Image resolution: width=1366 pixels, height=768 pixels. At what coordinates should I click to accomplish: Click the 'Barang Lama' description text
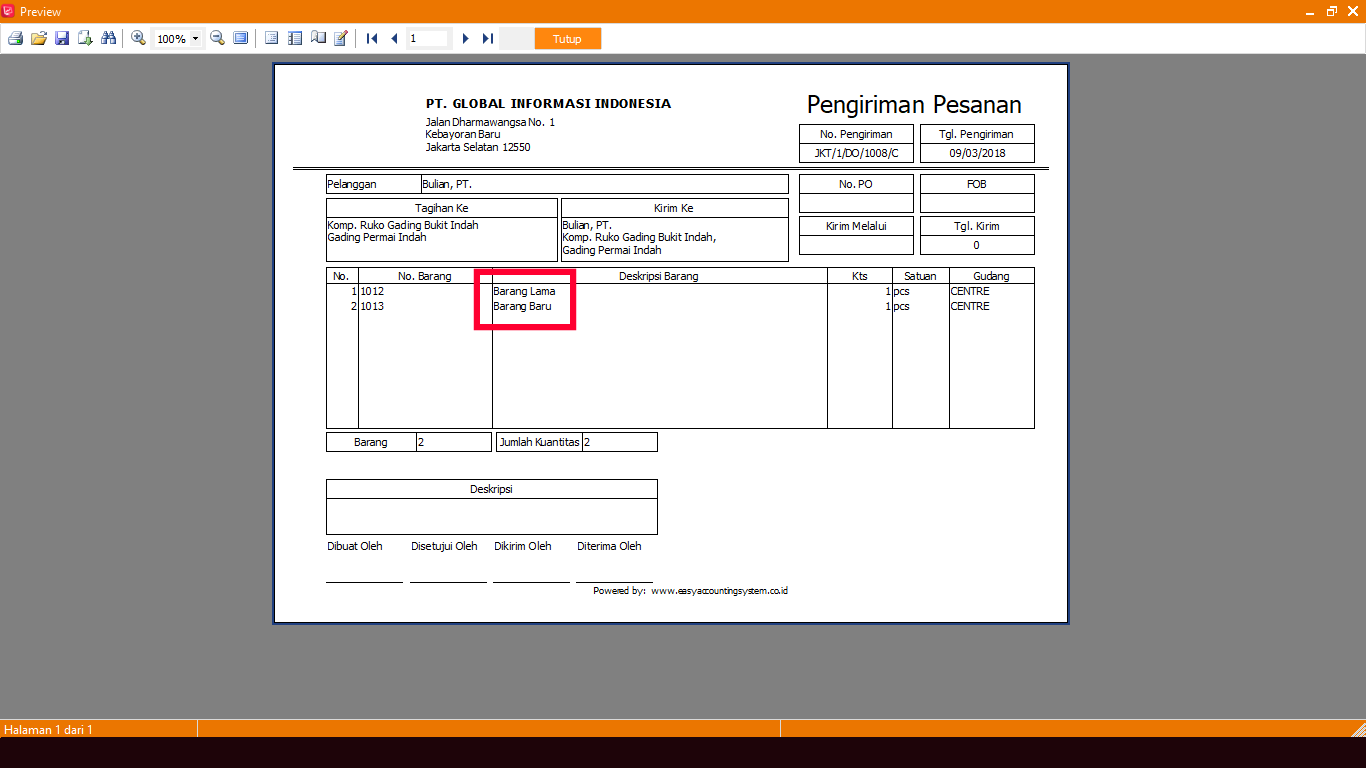tap(524, 291)
